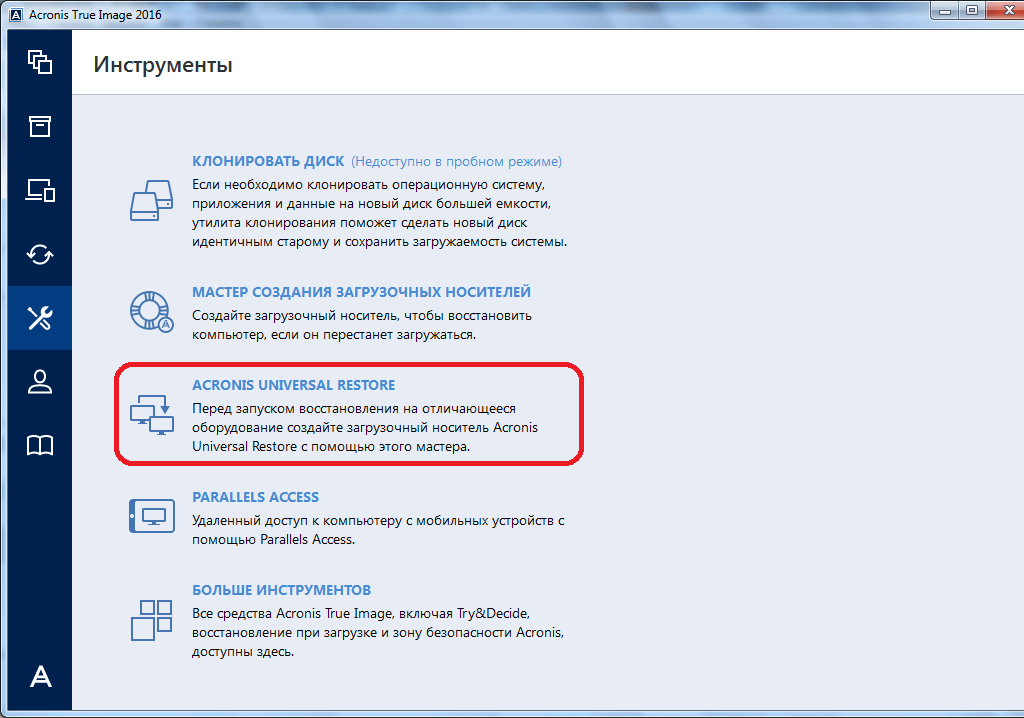1024x718 pixels.
Task: Open the device Sync icon in sidebar
Action: coord(40,190)
